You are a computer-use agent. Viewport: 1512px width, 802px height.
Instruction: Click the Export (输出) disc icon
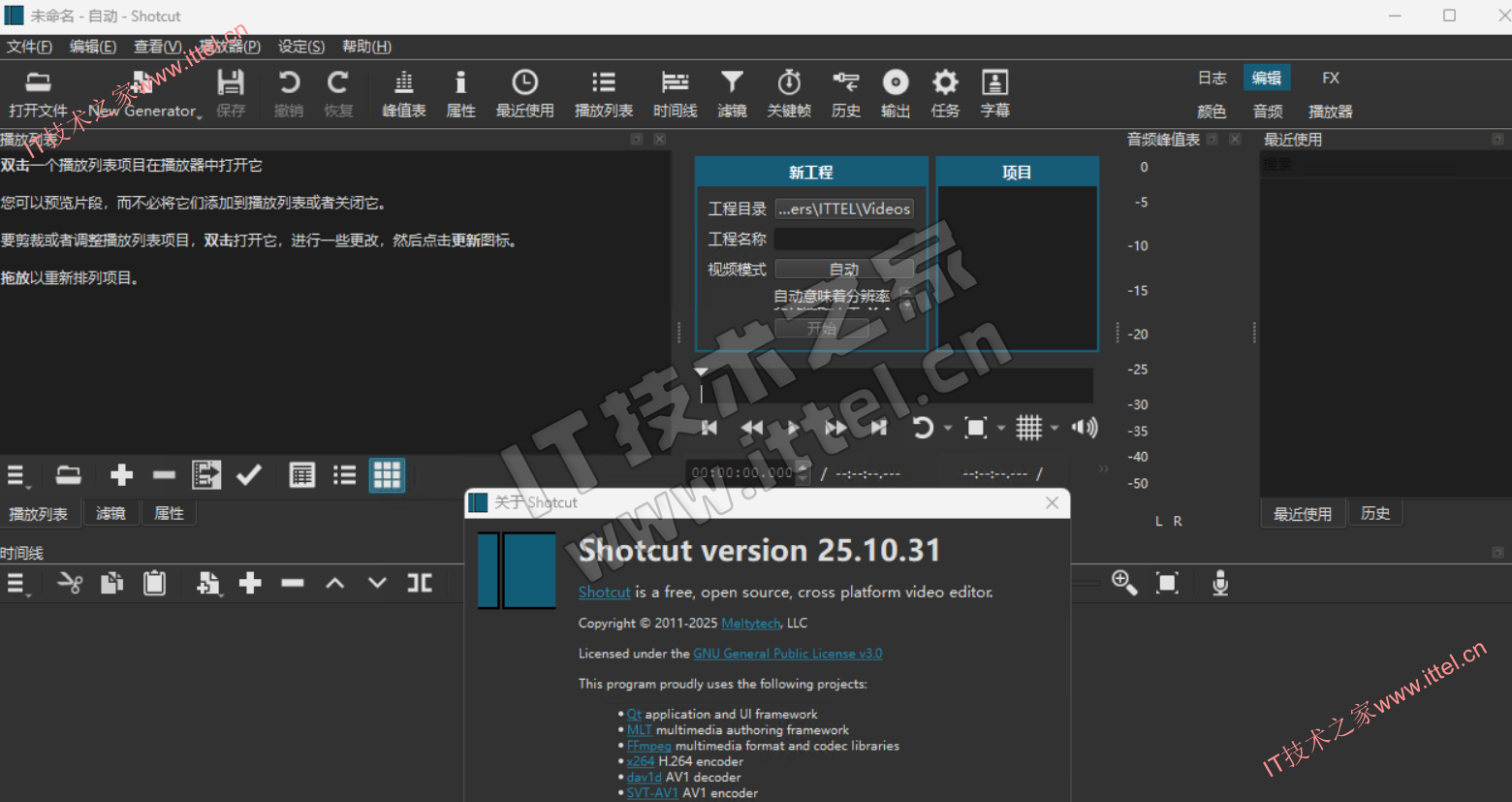point(895,93)
